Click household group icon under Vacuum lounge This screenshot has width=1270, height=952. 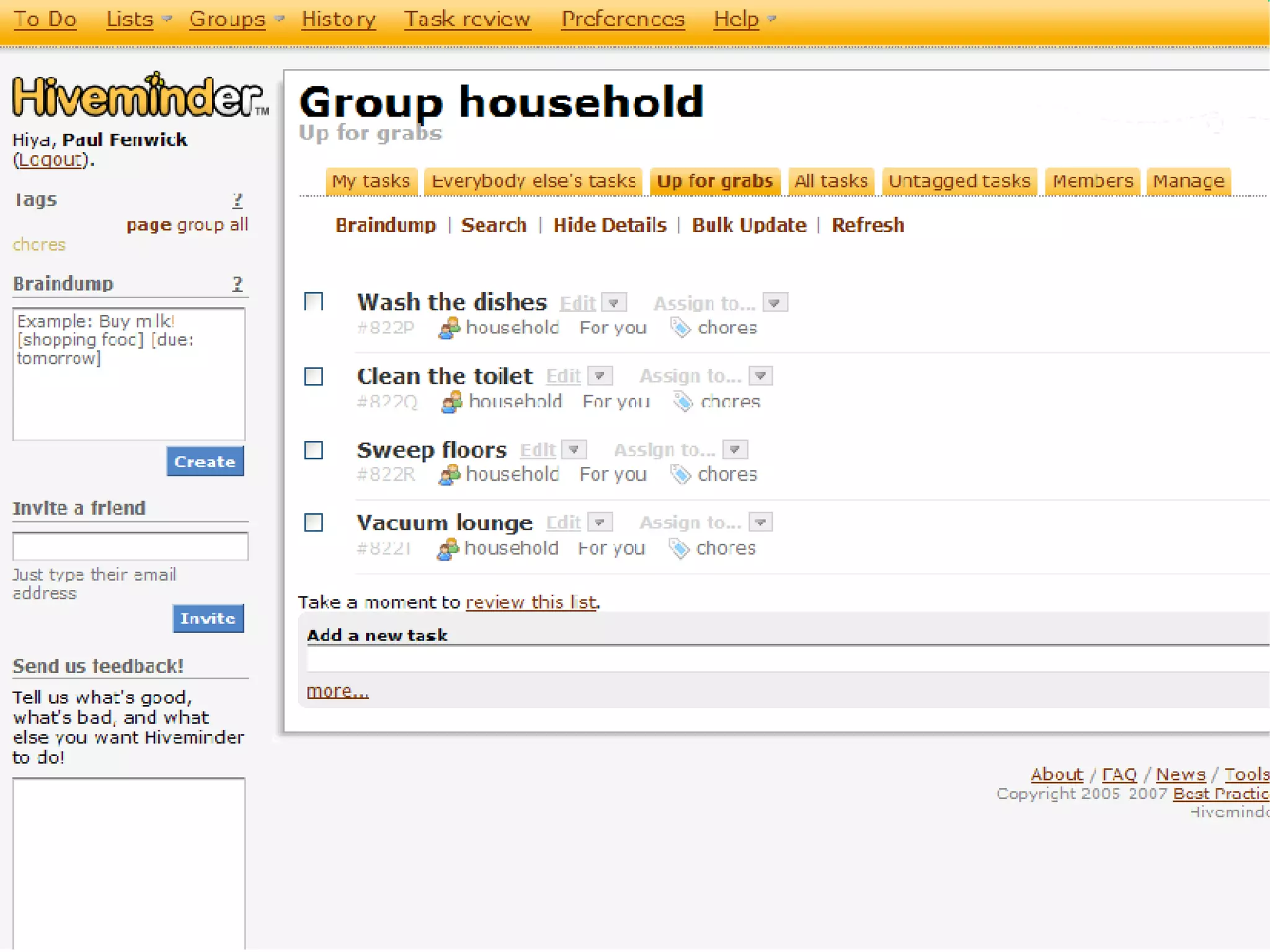click(x=448, y=548)
